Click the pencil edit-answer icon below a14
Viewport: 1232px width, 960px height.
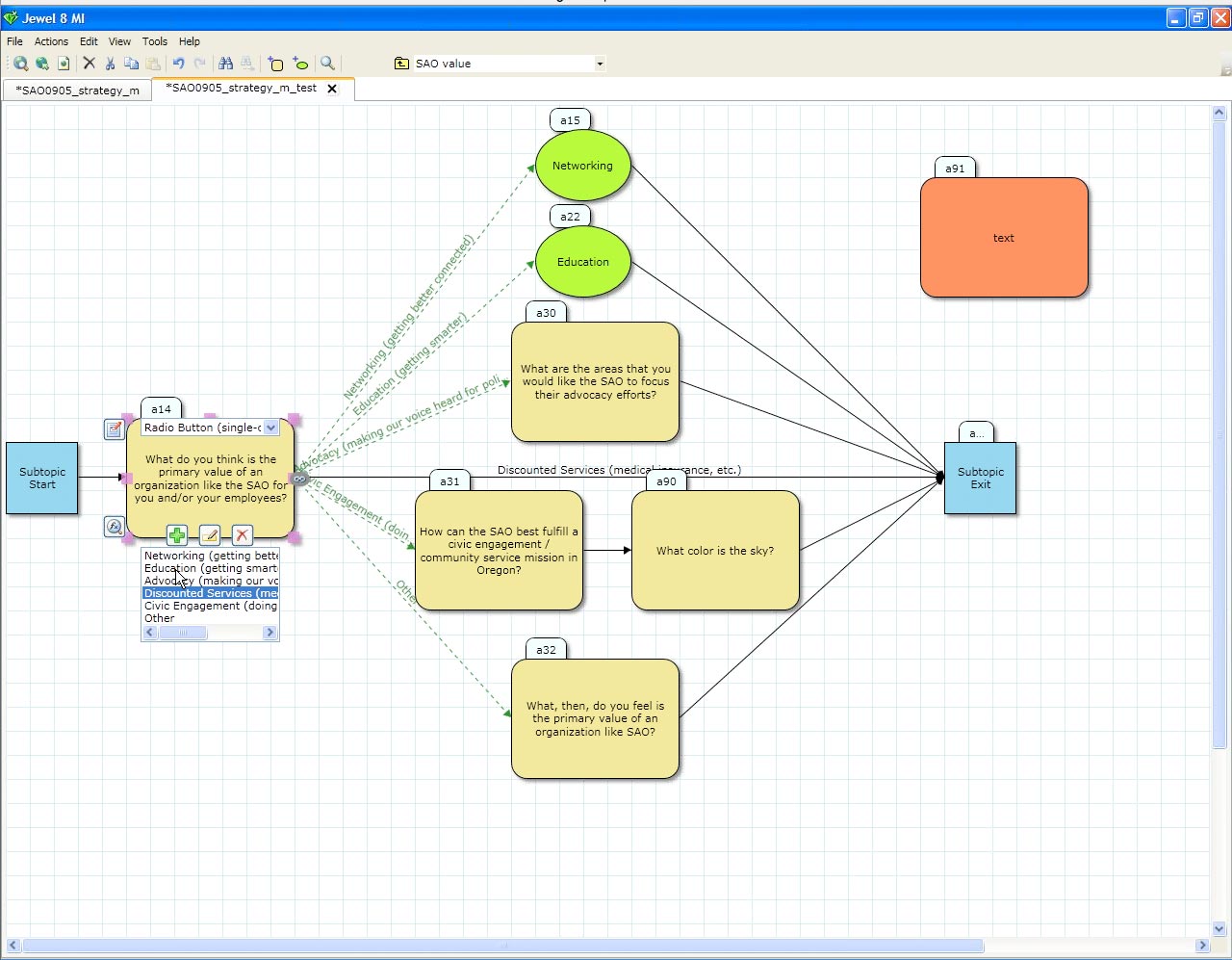pos(209,535)
